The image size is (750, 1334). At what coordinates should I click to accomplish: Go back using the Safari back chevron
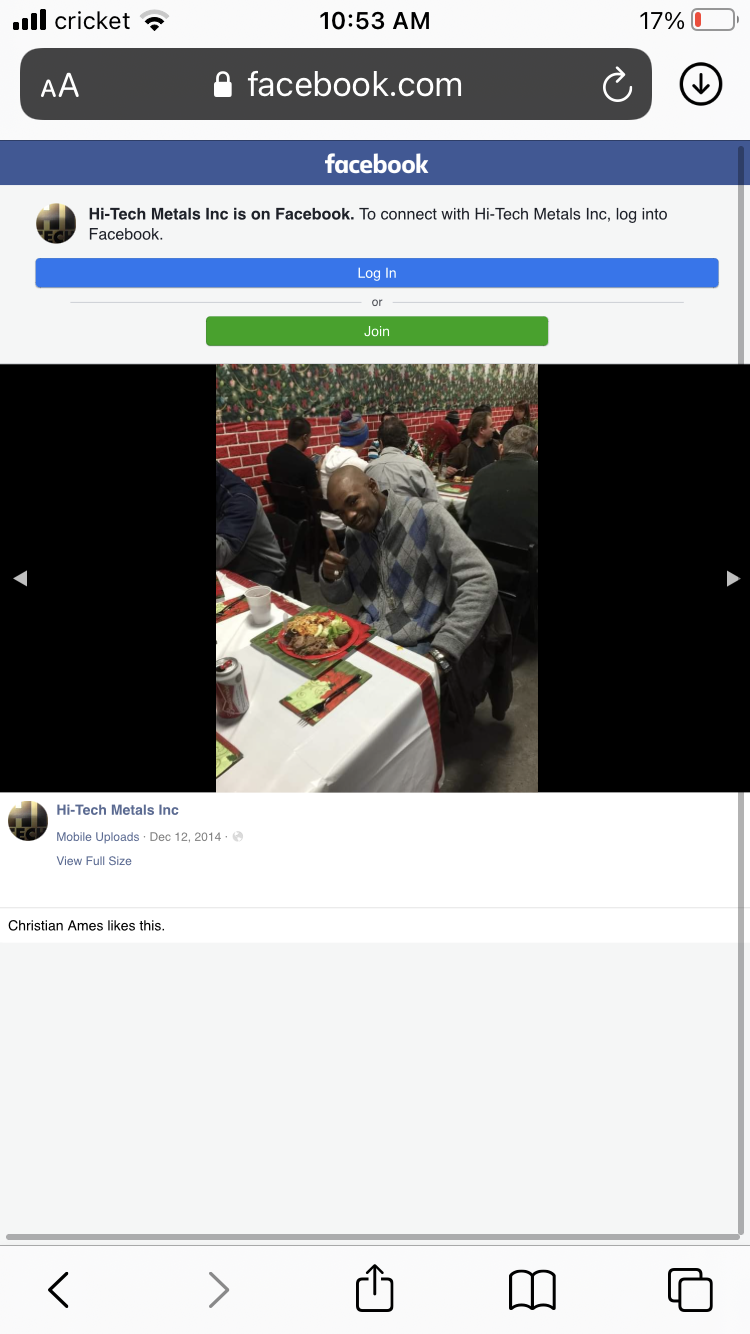click(59, 1289)
